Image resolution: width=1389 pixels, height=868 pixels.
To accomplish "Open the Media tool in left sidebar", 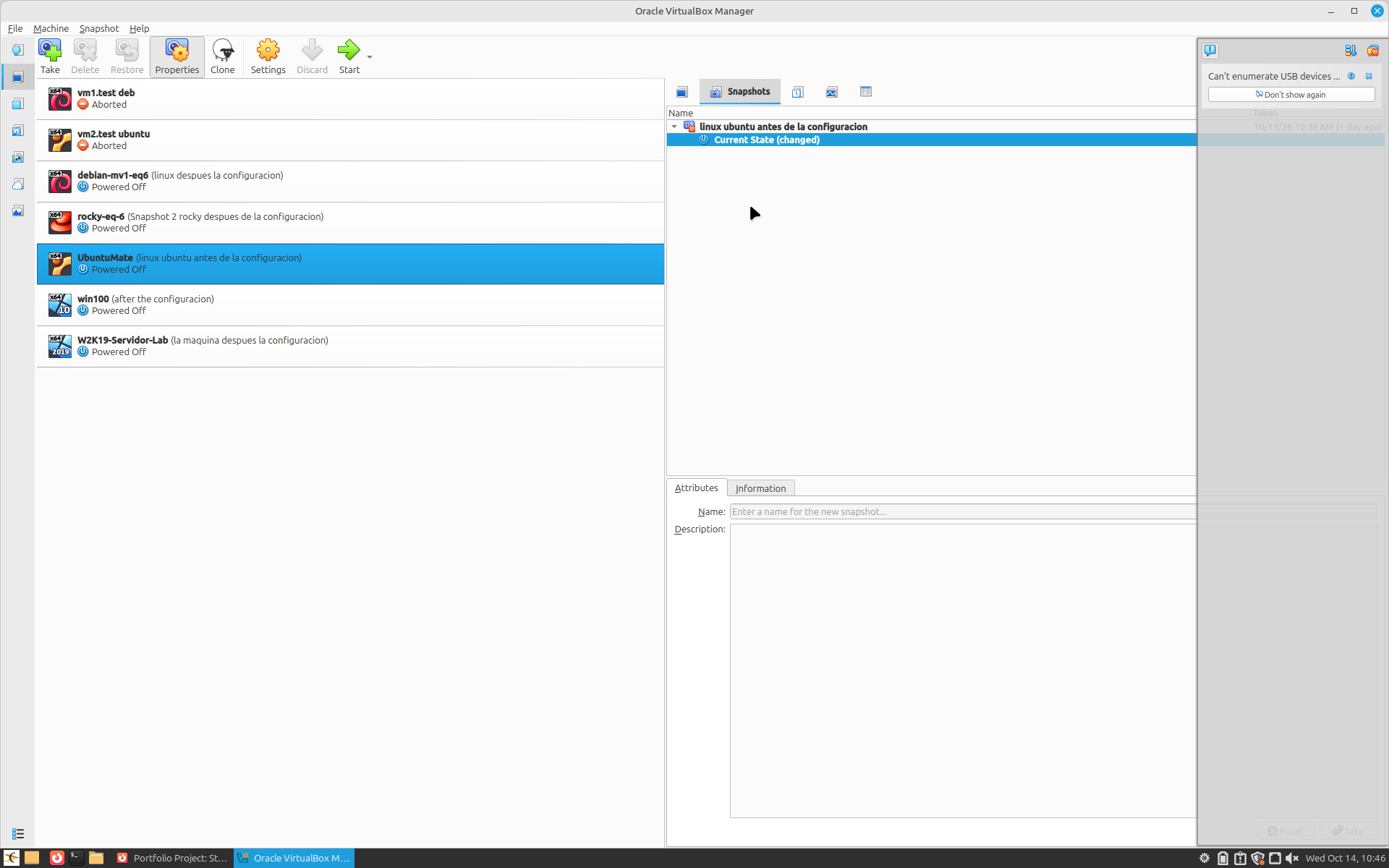I will (18, 130).
